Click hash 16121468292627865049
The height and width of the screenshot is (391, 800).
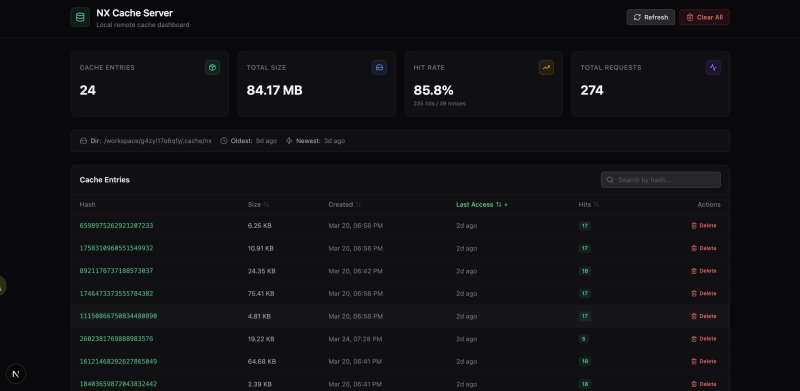click(x=118, y=361)
